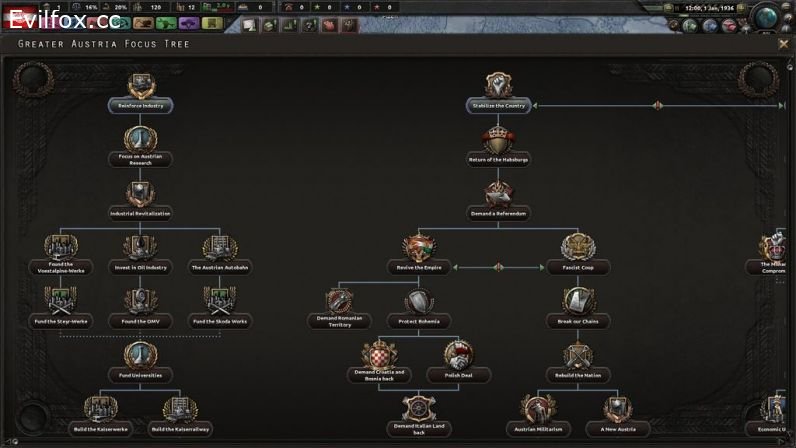This screenshot has width=796, height=448.
Task: Click the Found the OMV focus icon
Action: pos(140,301)
